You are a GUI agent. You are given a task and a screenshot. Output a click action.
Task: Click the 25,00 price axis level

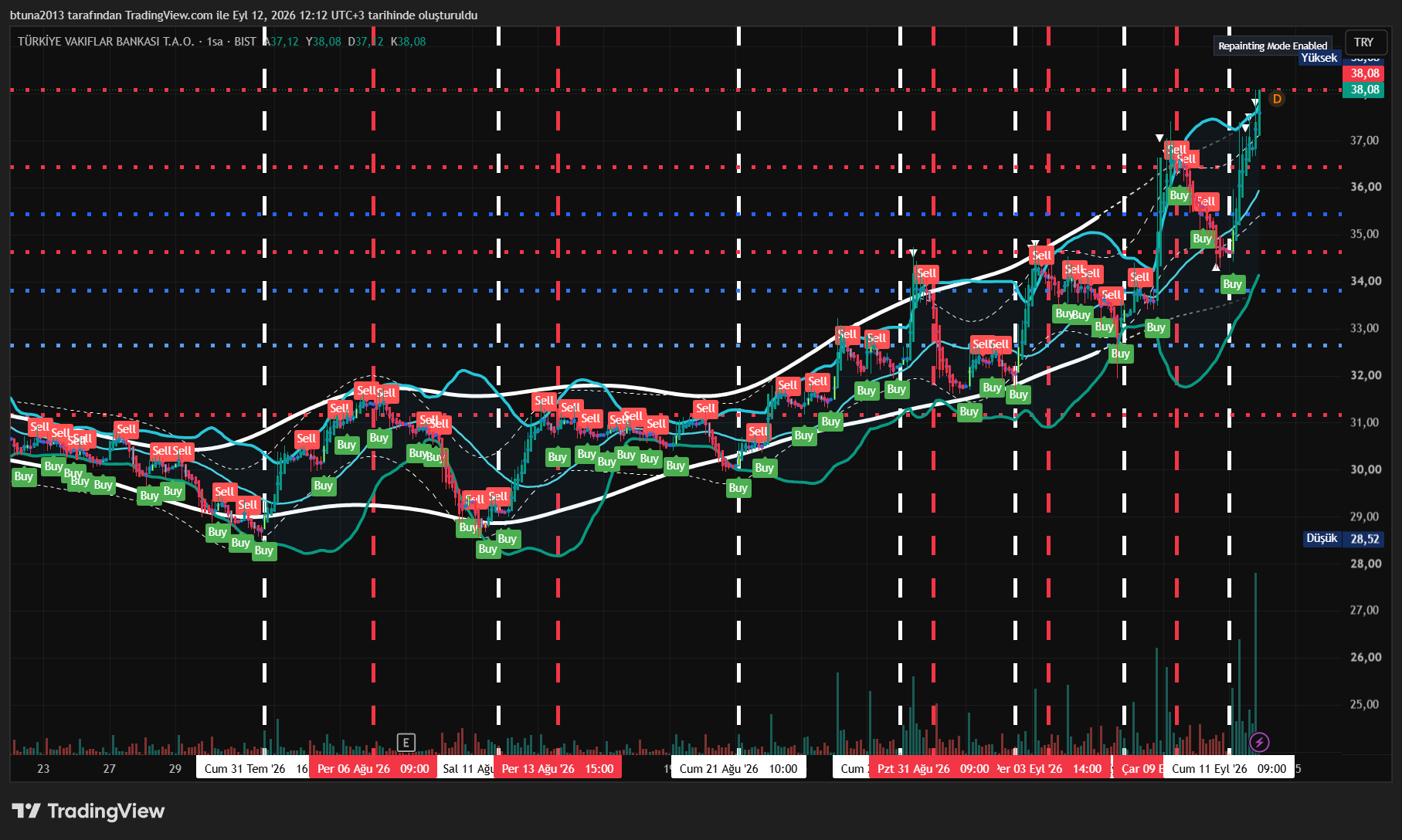[1365, 704]
